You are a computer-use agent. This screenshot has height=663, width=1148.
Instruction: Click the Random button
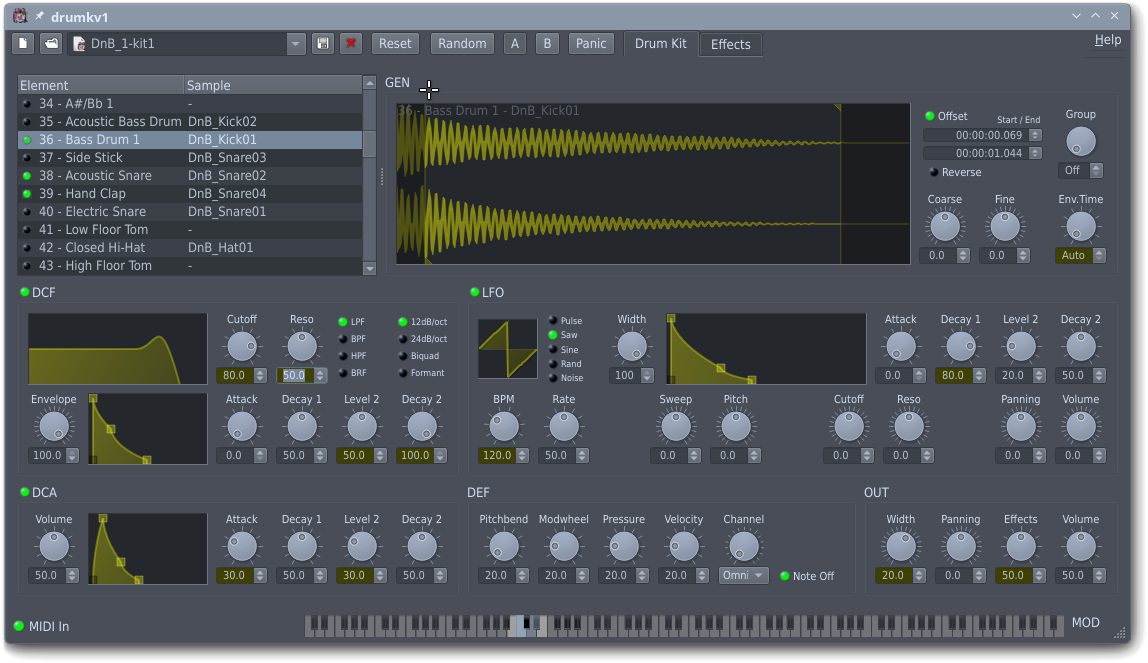pos(462,43)
